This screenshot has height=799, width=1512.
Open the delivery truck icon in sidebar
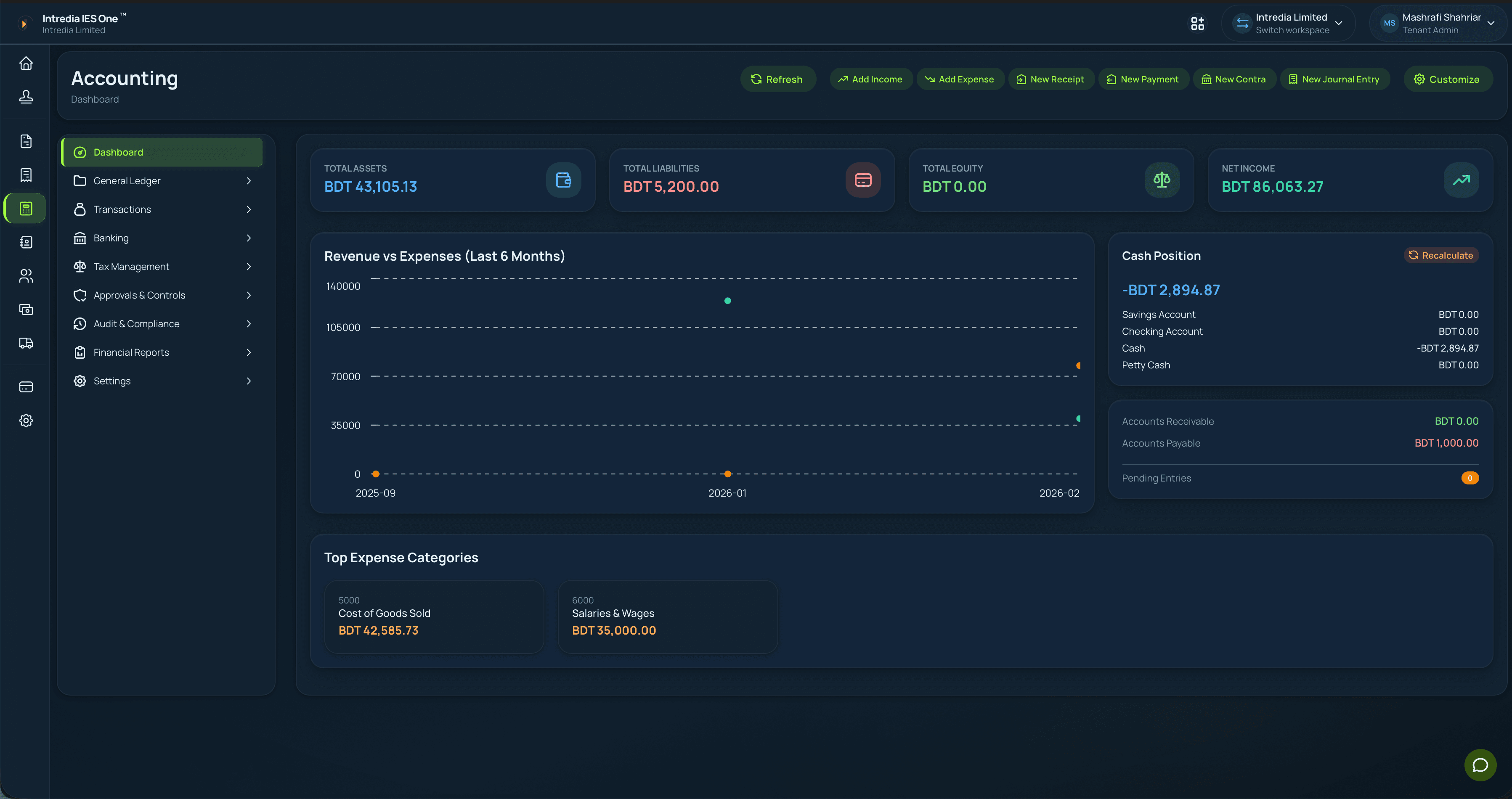click(26, 343)
